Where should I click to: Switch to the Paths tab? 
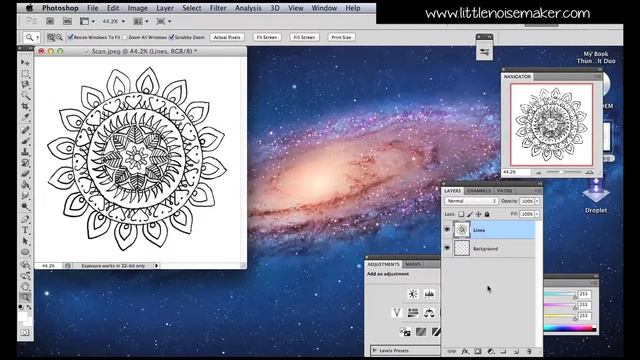[x=504, y=191]
